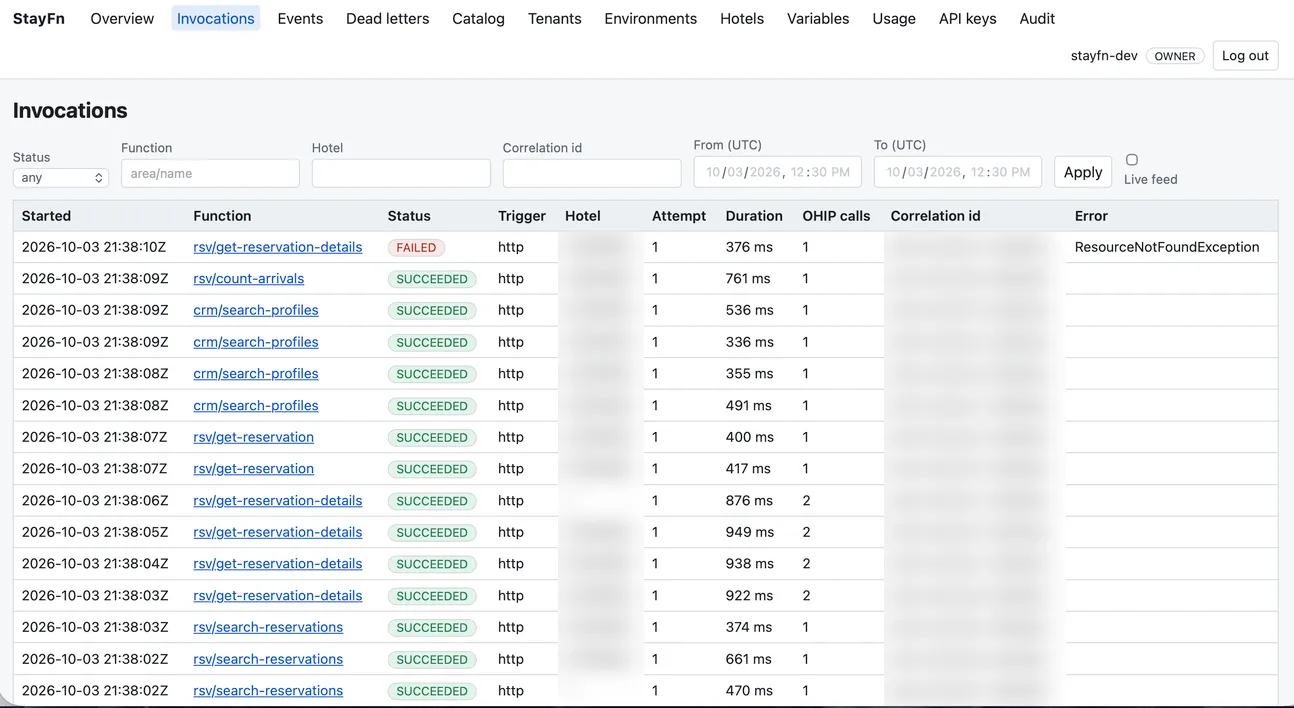Click the FAILED status badge
The image size is (1294, 708).
pyautogui.click(x=416, y=247)
